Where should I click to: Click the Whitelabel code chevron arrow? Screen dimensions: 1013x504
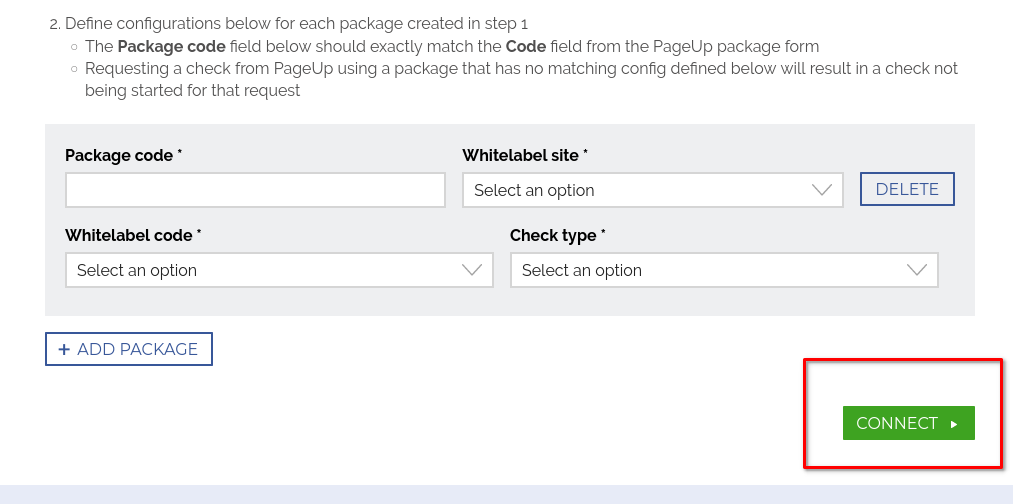[472, 270]
